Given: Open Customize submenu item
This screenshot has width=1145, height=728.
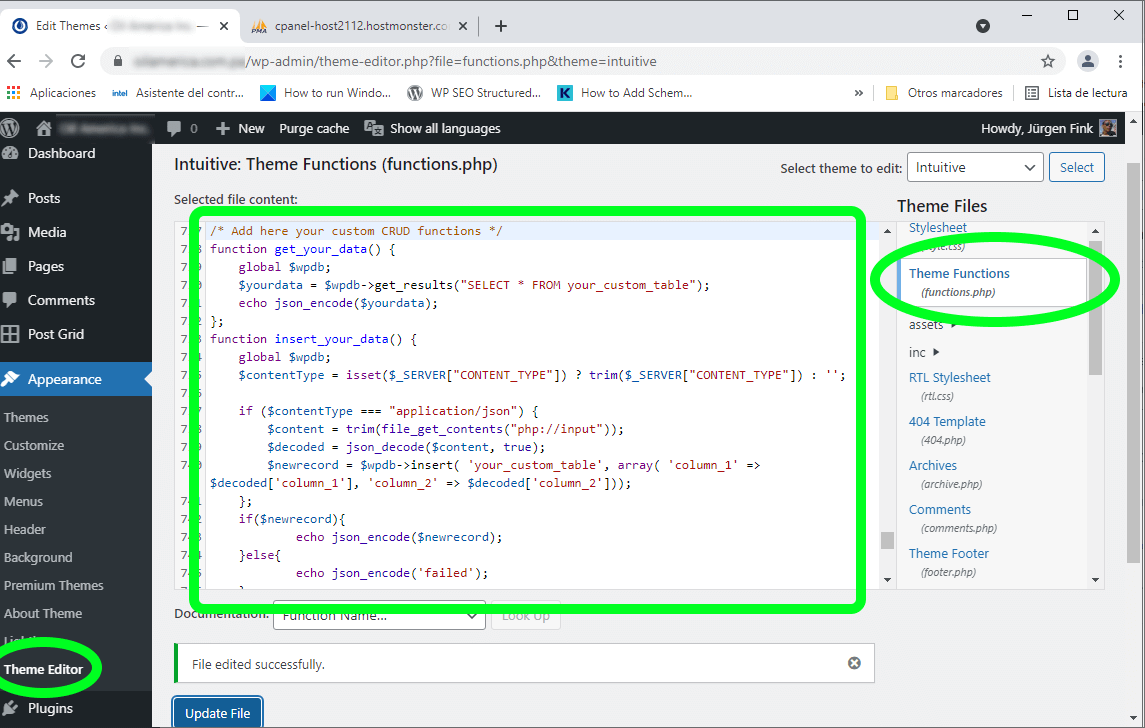Looking at the screenshot, I should (x=34, y=445).
